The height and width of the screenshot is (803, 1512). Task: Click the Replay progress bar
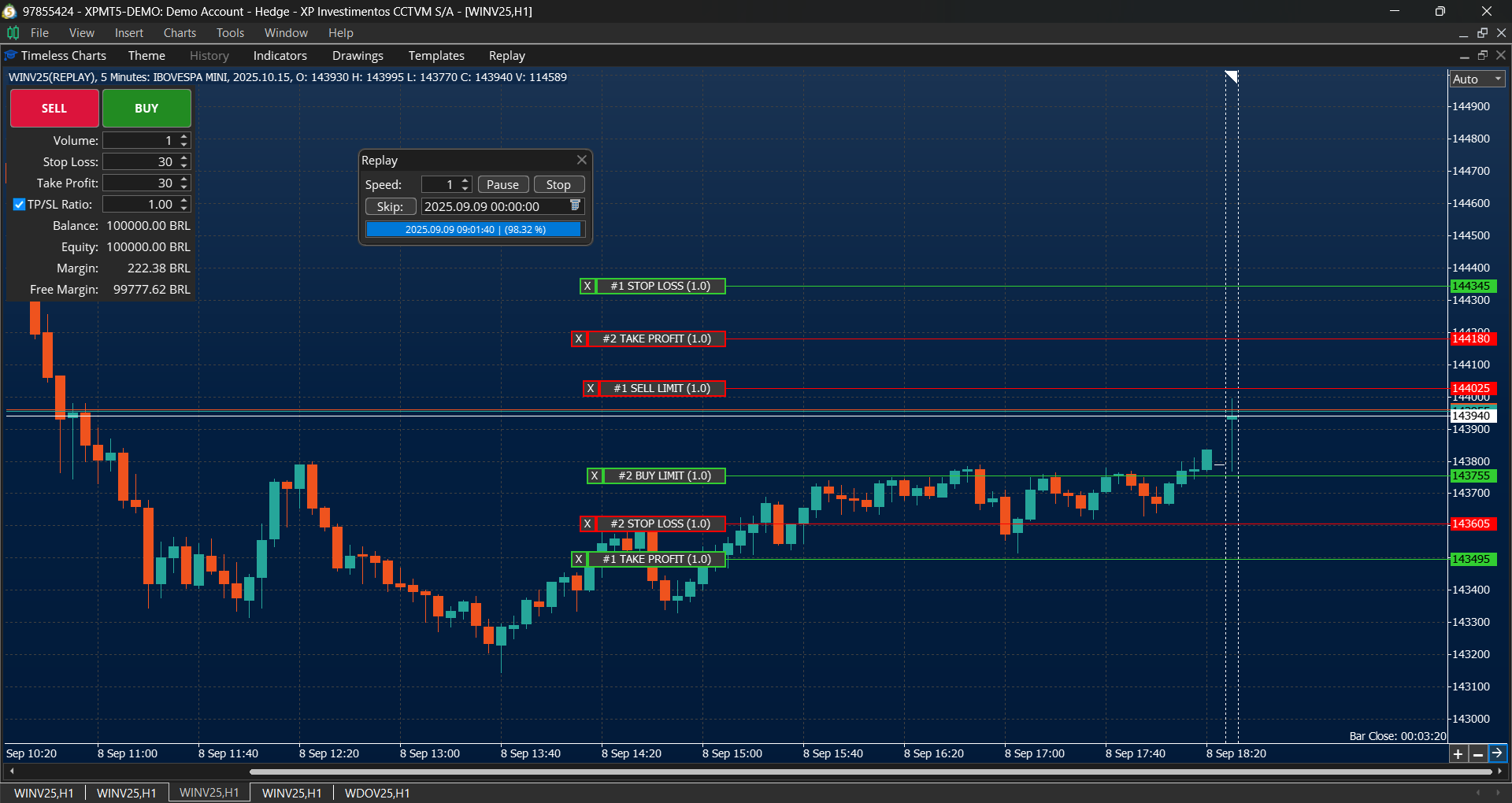474,229
